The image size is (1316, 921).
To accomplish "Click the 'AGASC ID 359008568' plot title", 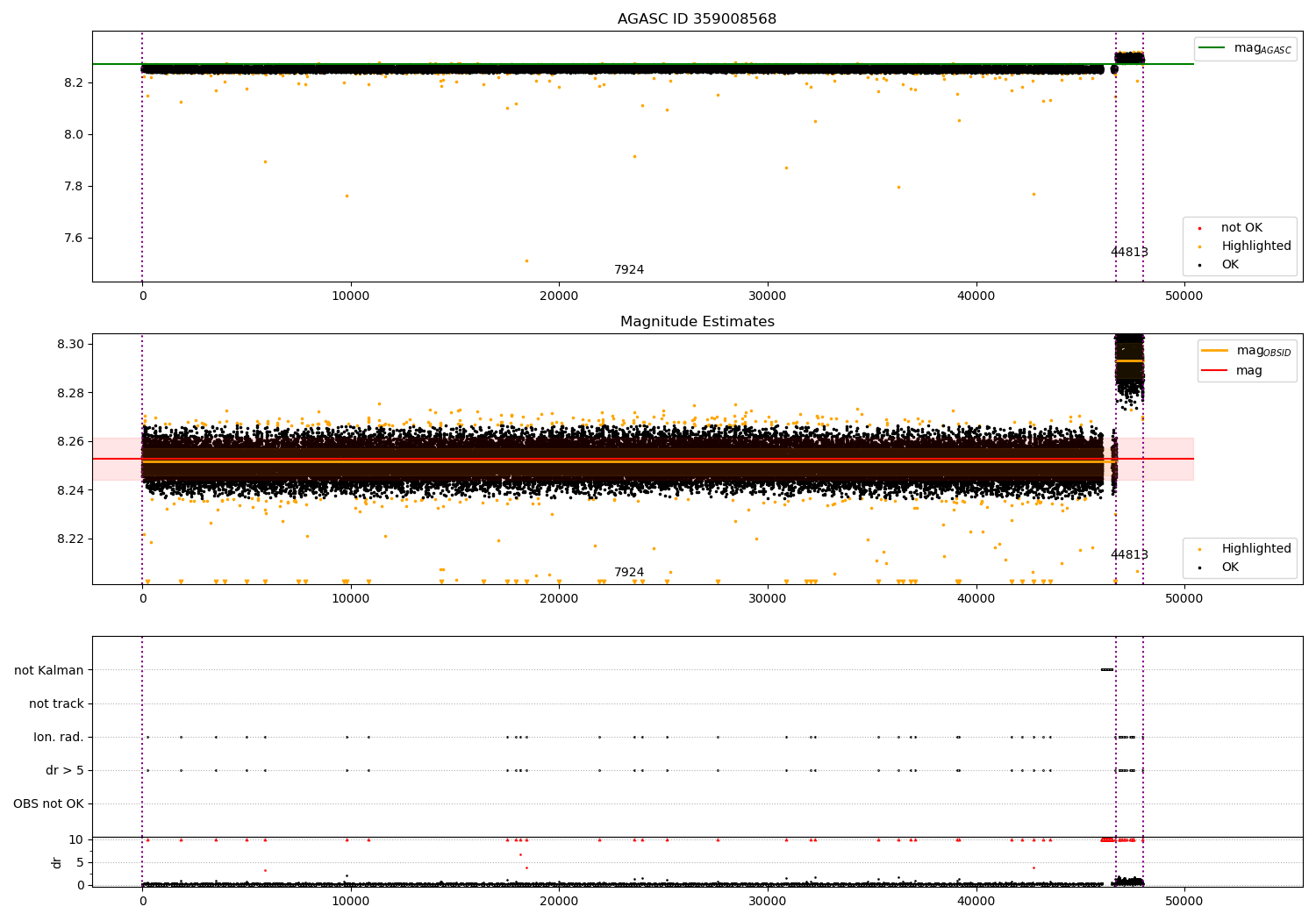I will pos(697,19).
